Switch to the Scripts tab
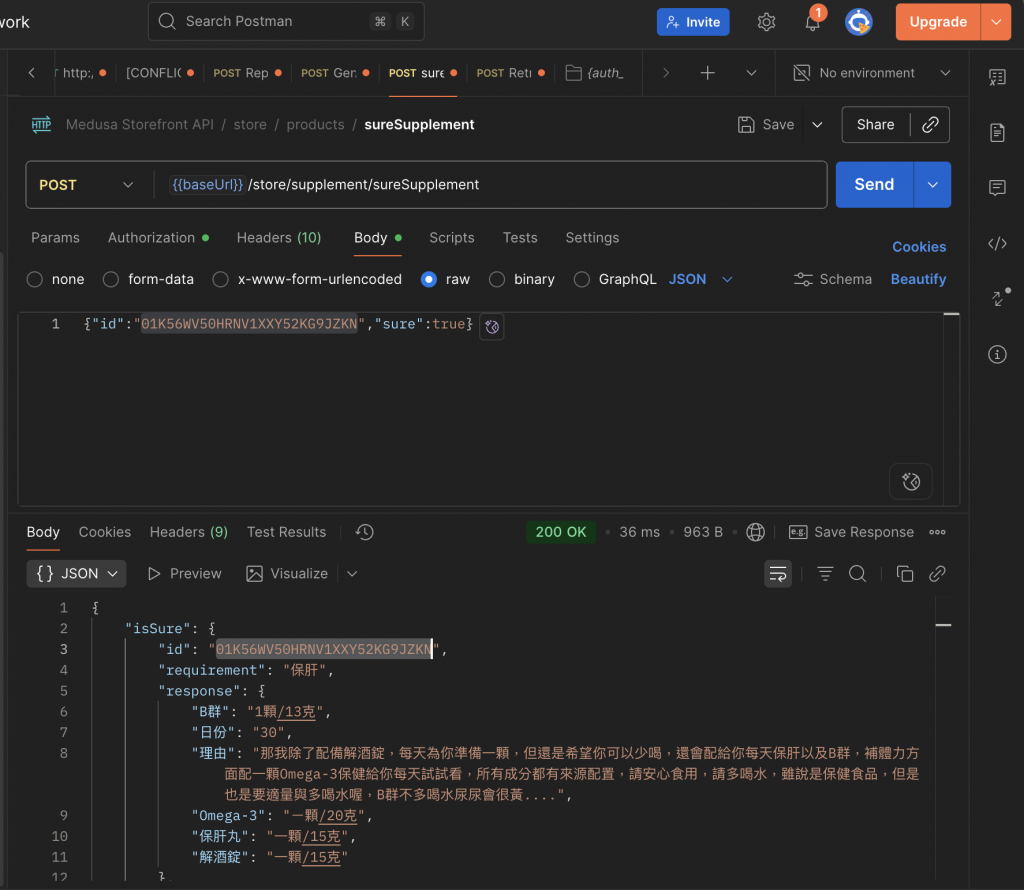 [x=452, y=238]
